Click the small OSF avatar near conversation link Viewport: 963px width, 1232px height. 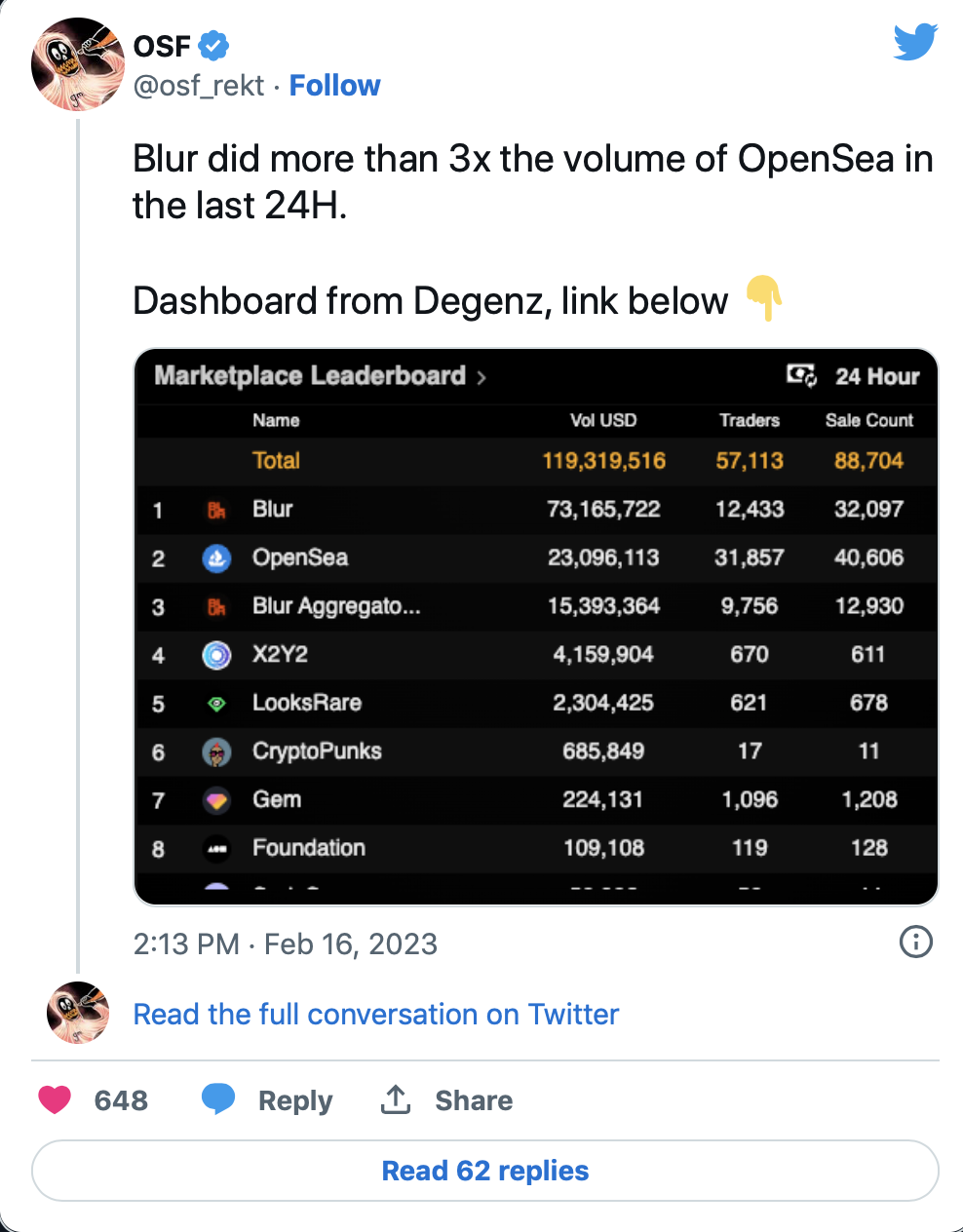click(x=77, y=1013)
